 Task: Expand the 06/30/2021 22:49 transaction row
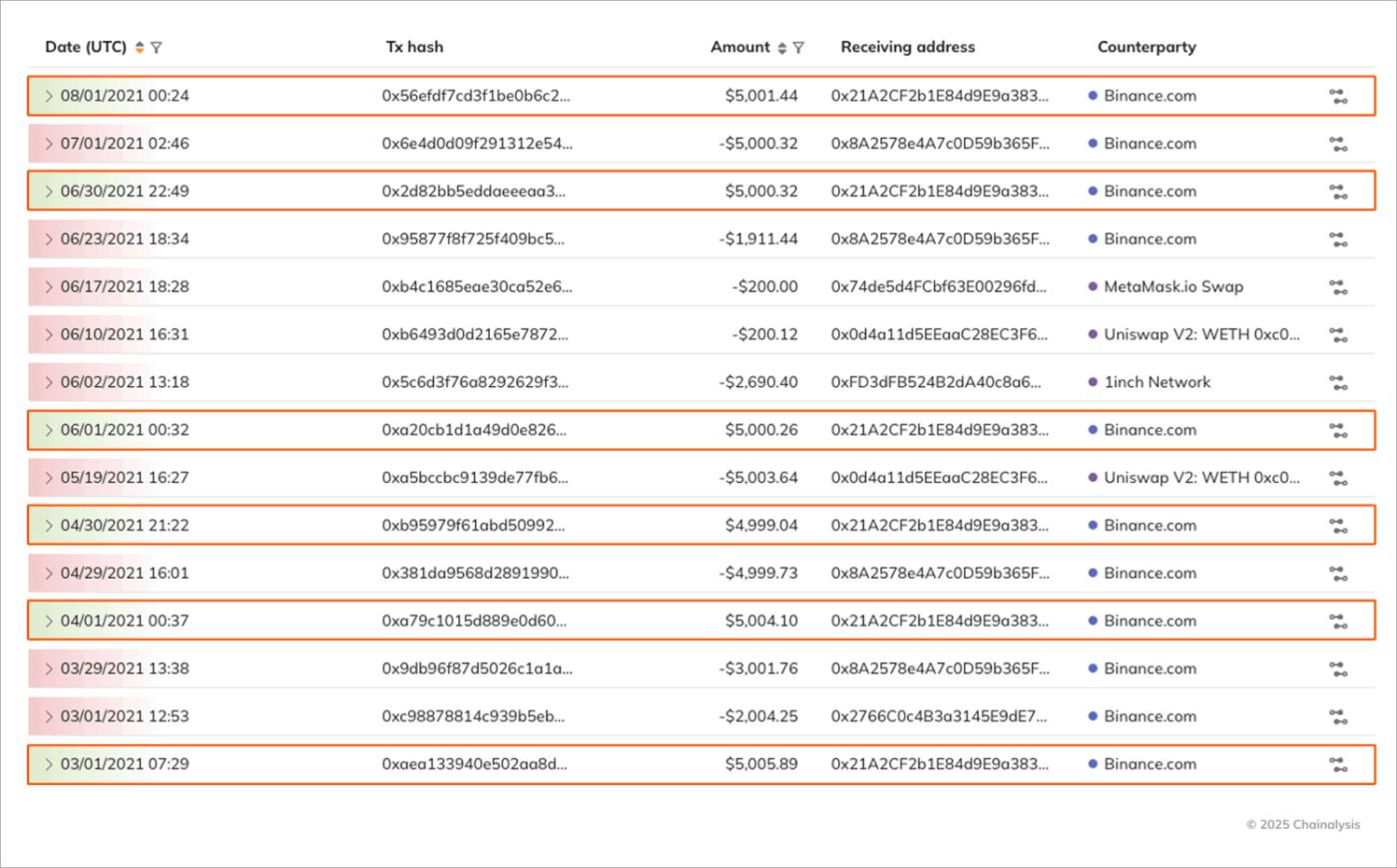click(x=48, y=192)
